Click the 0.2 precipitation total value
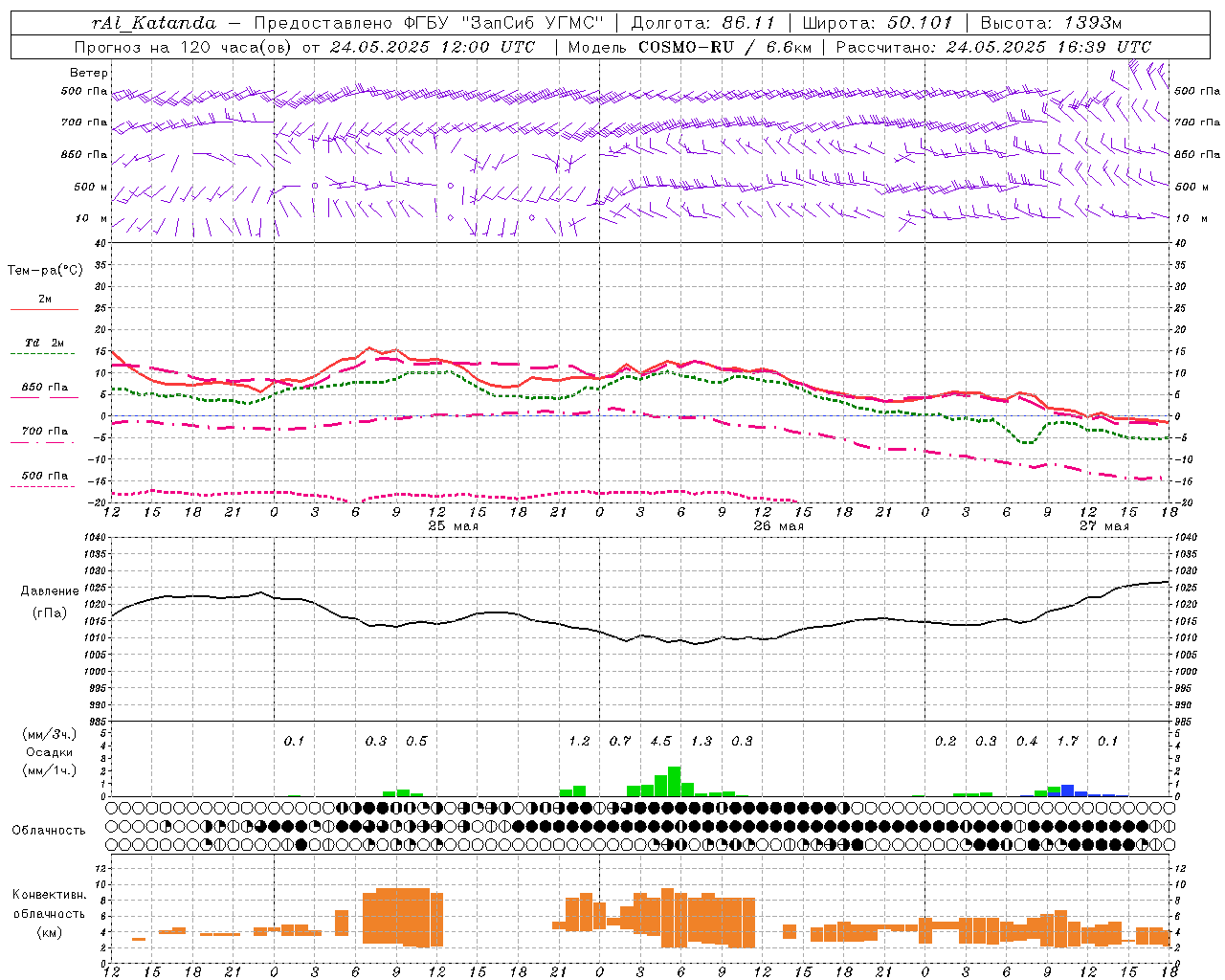Viewport: 1225px width, 980px height. [x=946, y=742]
